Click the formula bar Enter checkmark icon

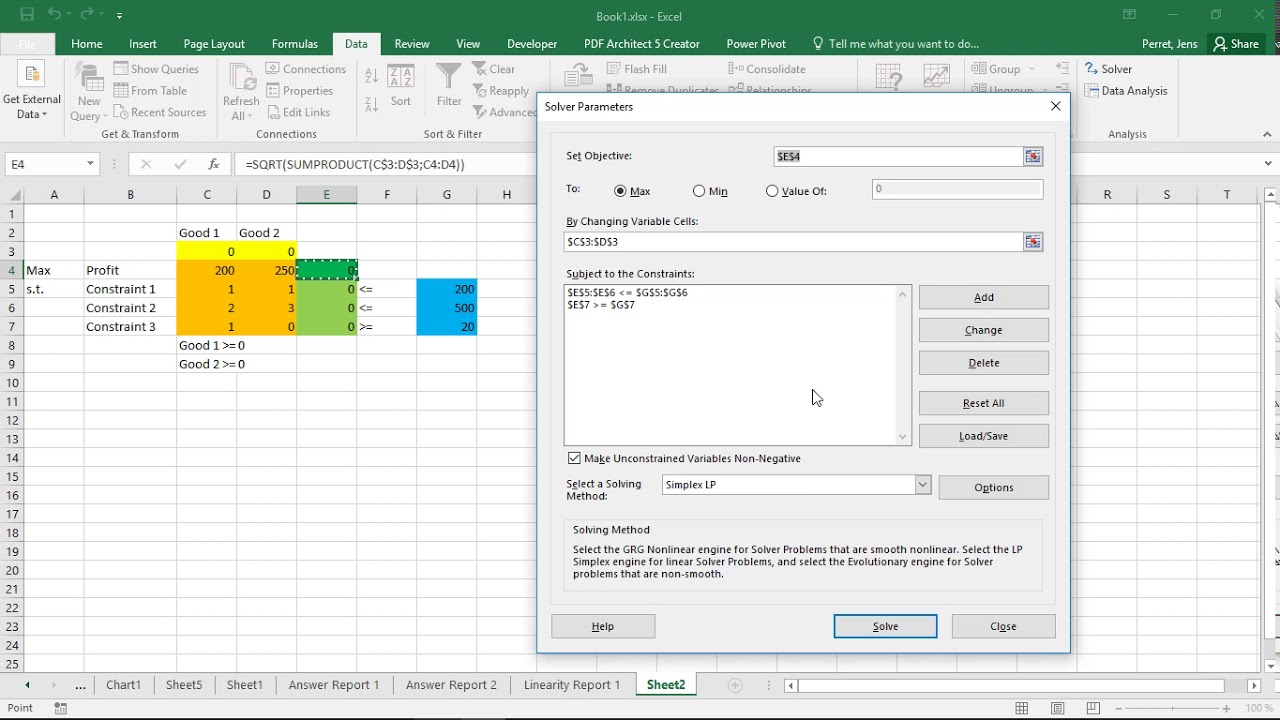(180, 164)
